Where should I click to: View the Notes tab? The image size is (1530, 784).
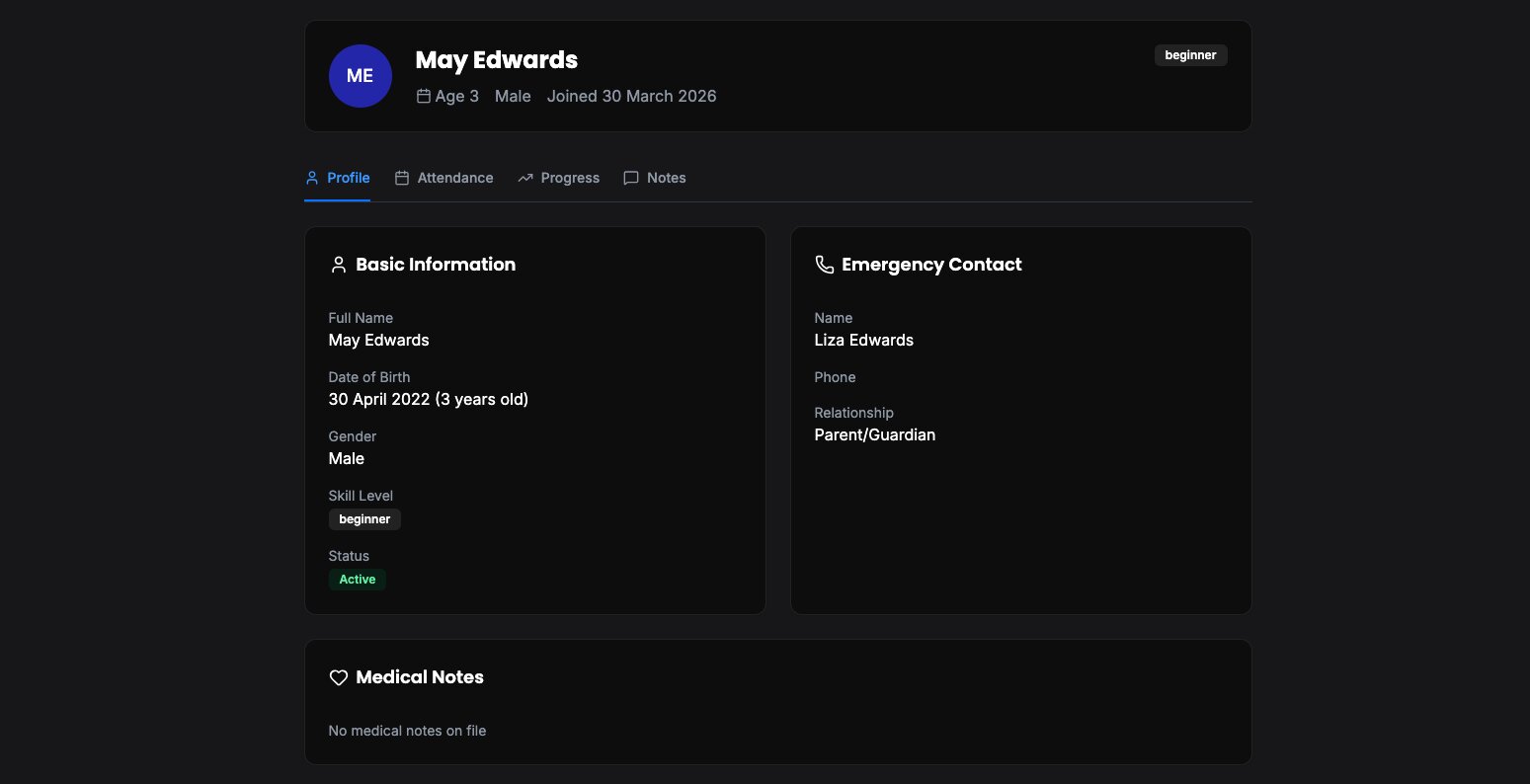pyautogui.click(x=667, y=178)
